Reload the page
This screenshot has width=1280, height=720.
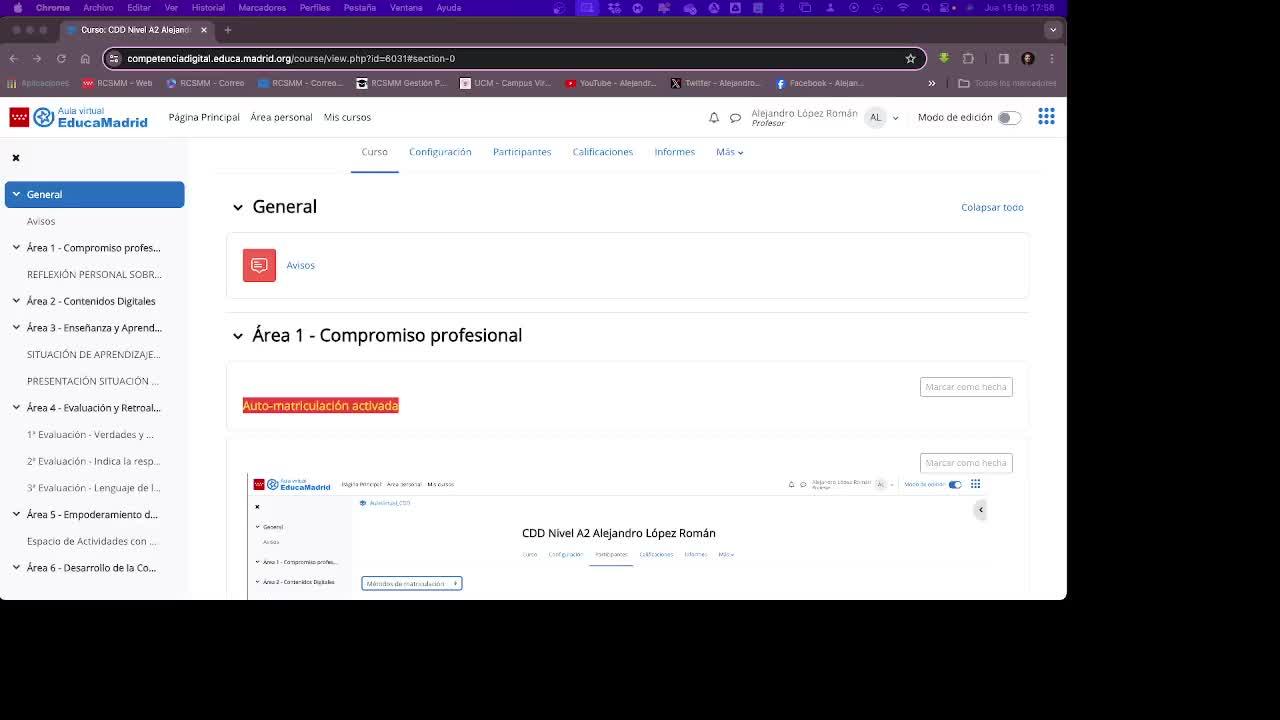tap(61, 58)
